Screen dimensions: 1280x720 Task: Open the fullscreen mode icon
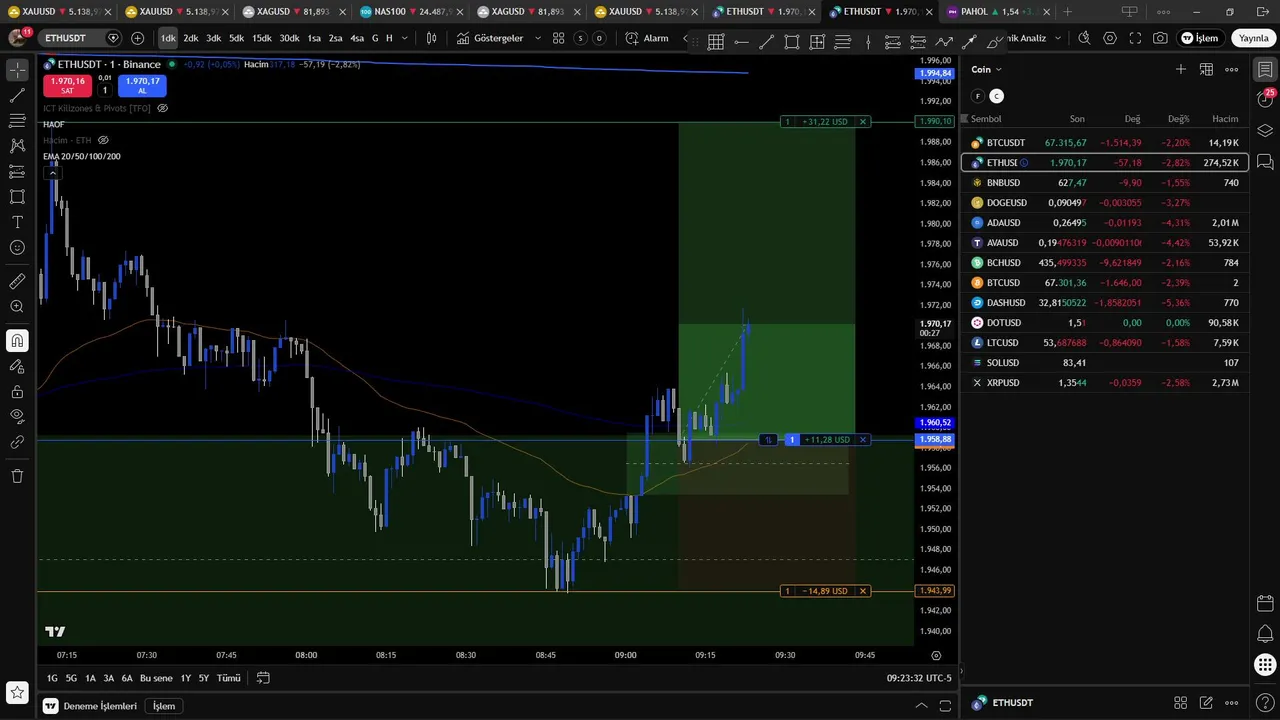tap(1135, 38)
